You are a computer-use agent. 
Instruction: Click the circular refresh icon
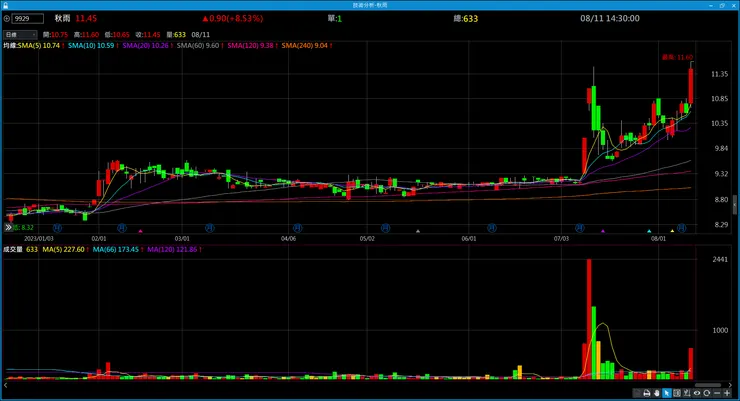[x=706, y=393]
